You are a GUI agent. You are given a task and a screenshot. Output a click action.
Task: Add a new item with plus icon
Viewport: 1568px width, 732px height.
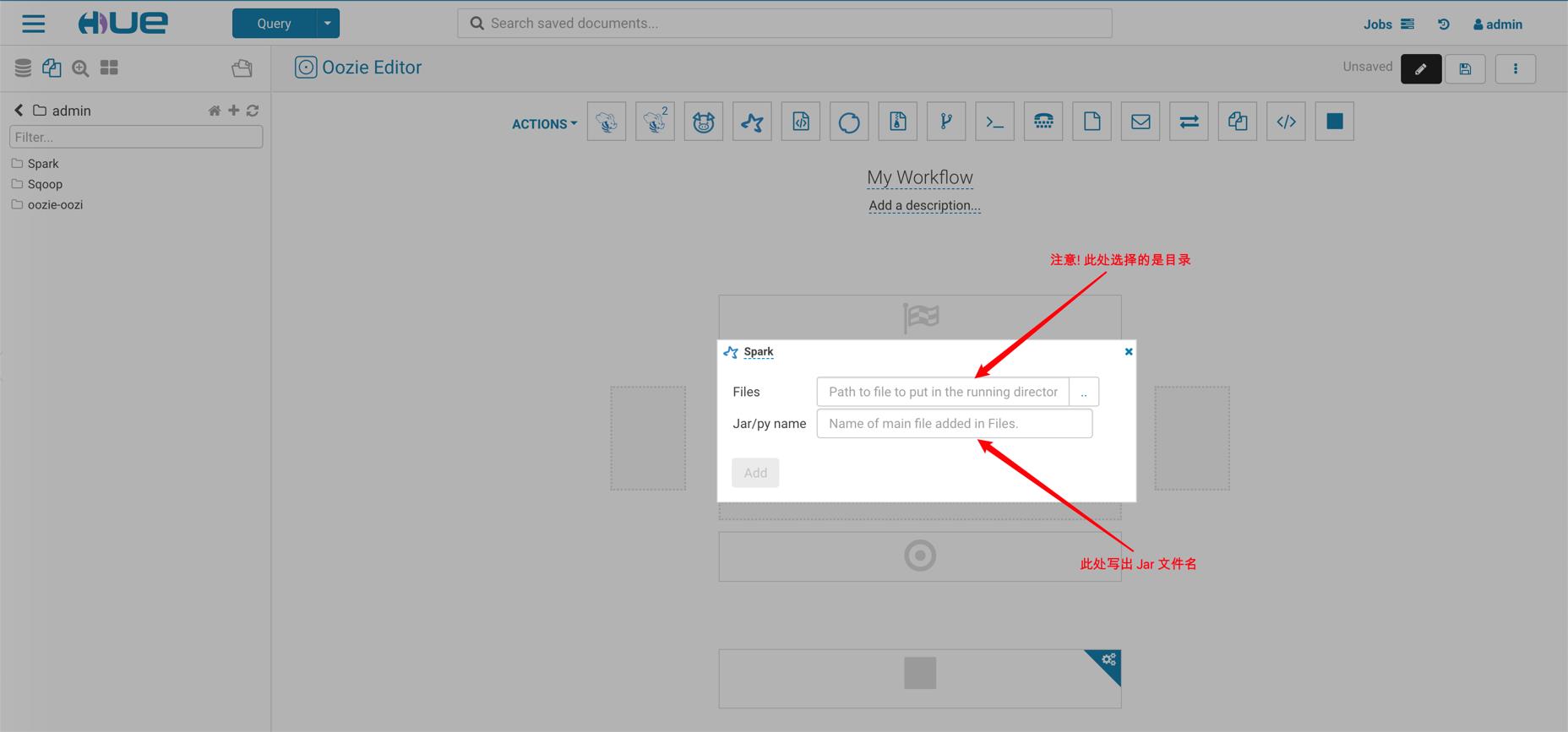coord(234,111)
